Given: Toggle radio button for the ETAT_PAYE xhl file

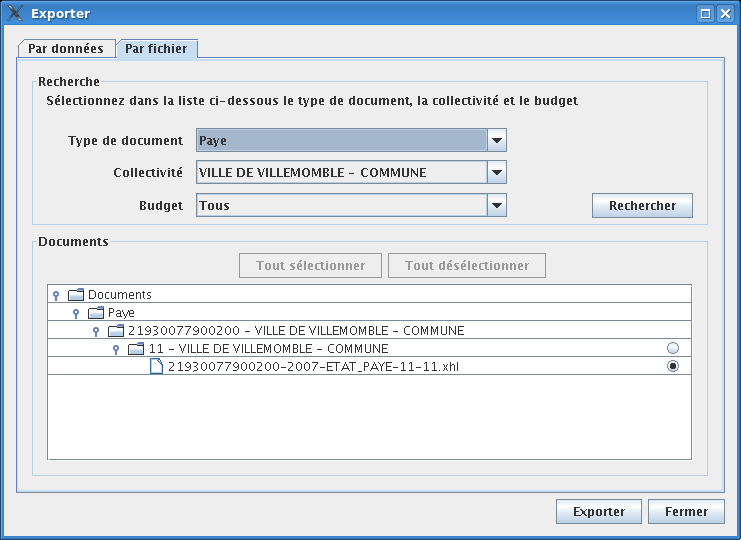Looking at the screenshot, I should (x=673, y=367).
